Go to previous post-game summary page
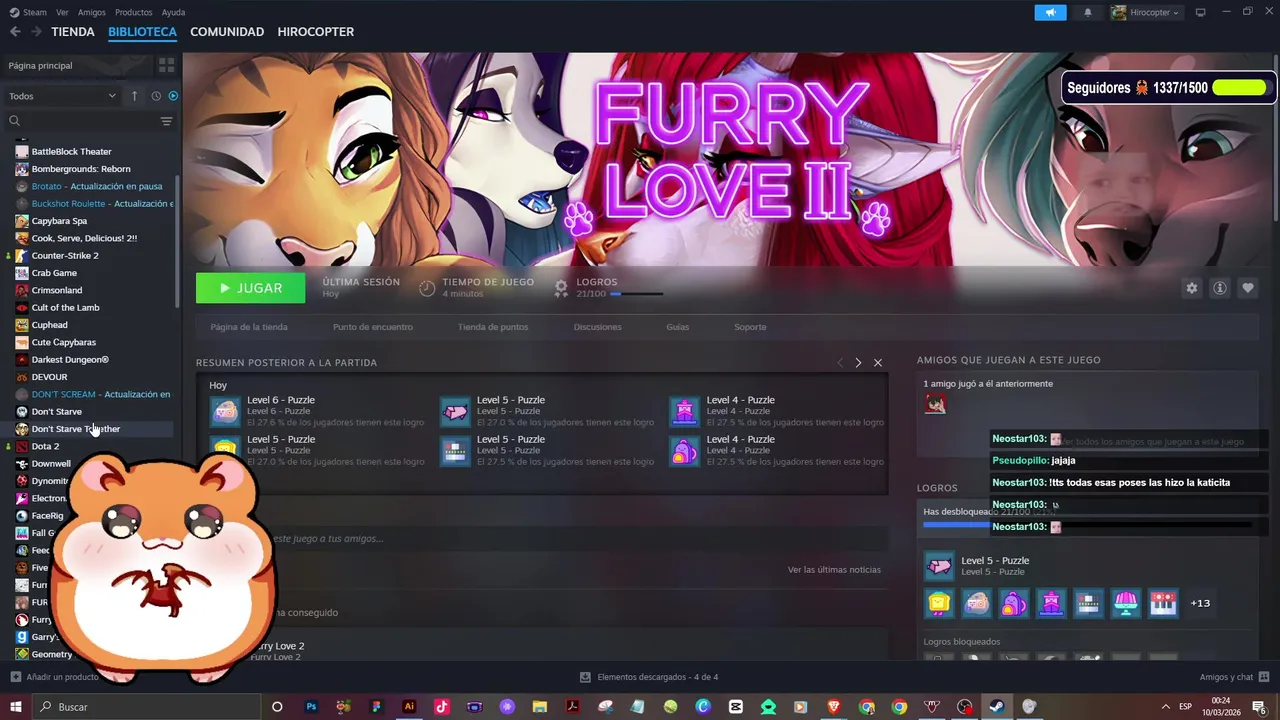 click(x=840, y=362)
